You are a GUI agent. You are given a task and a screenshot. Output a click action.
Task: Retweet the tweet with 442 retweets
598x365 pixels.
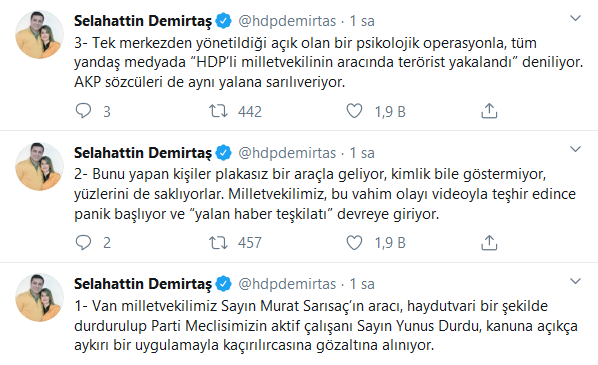[218, 111]
